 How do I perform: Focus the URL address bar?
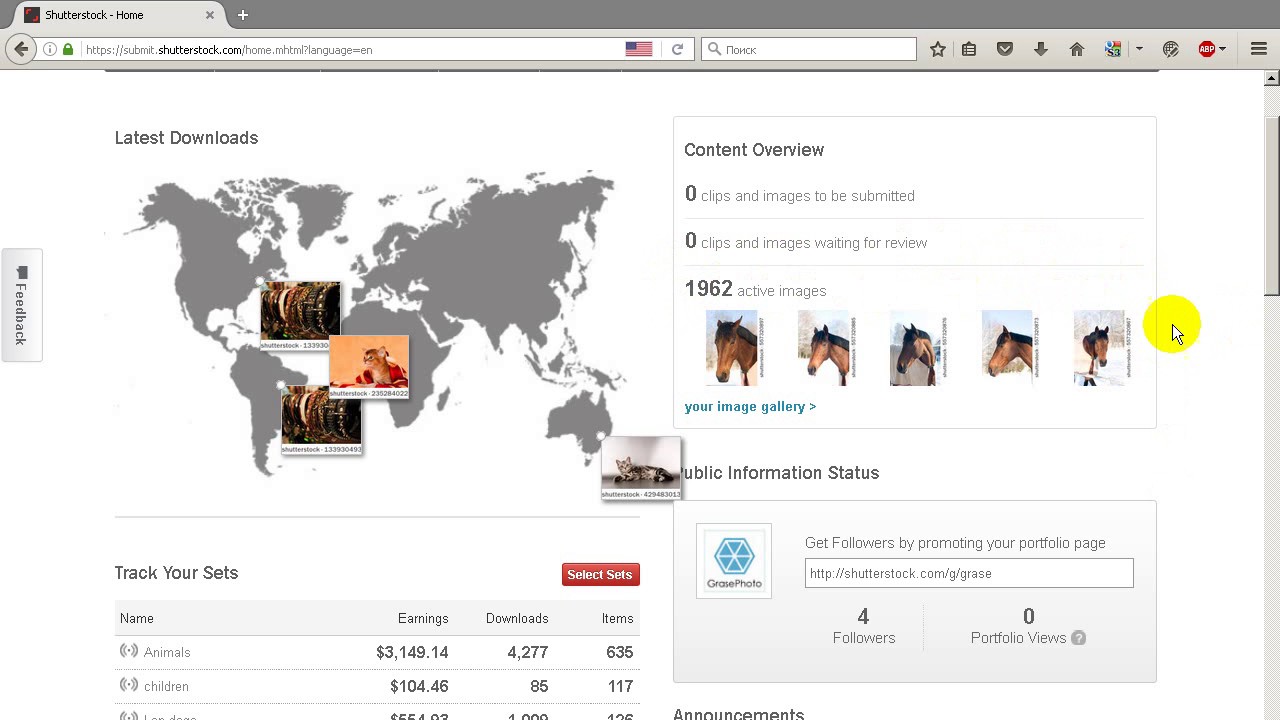[352, 49]
